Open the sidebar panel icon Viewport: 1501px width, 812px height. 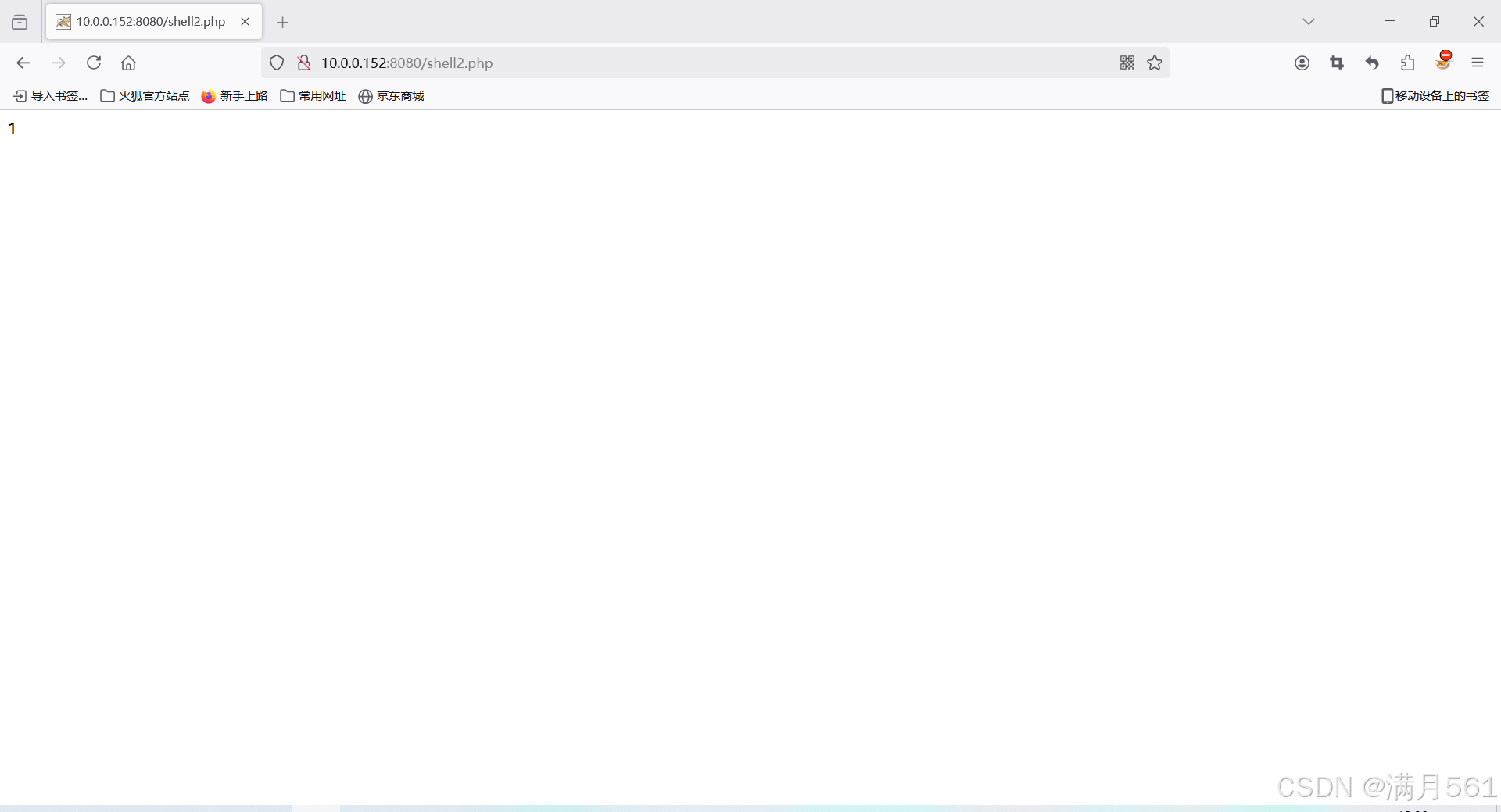(20, 22)
